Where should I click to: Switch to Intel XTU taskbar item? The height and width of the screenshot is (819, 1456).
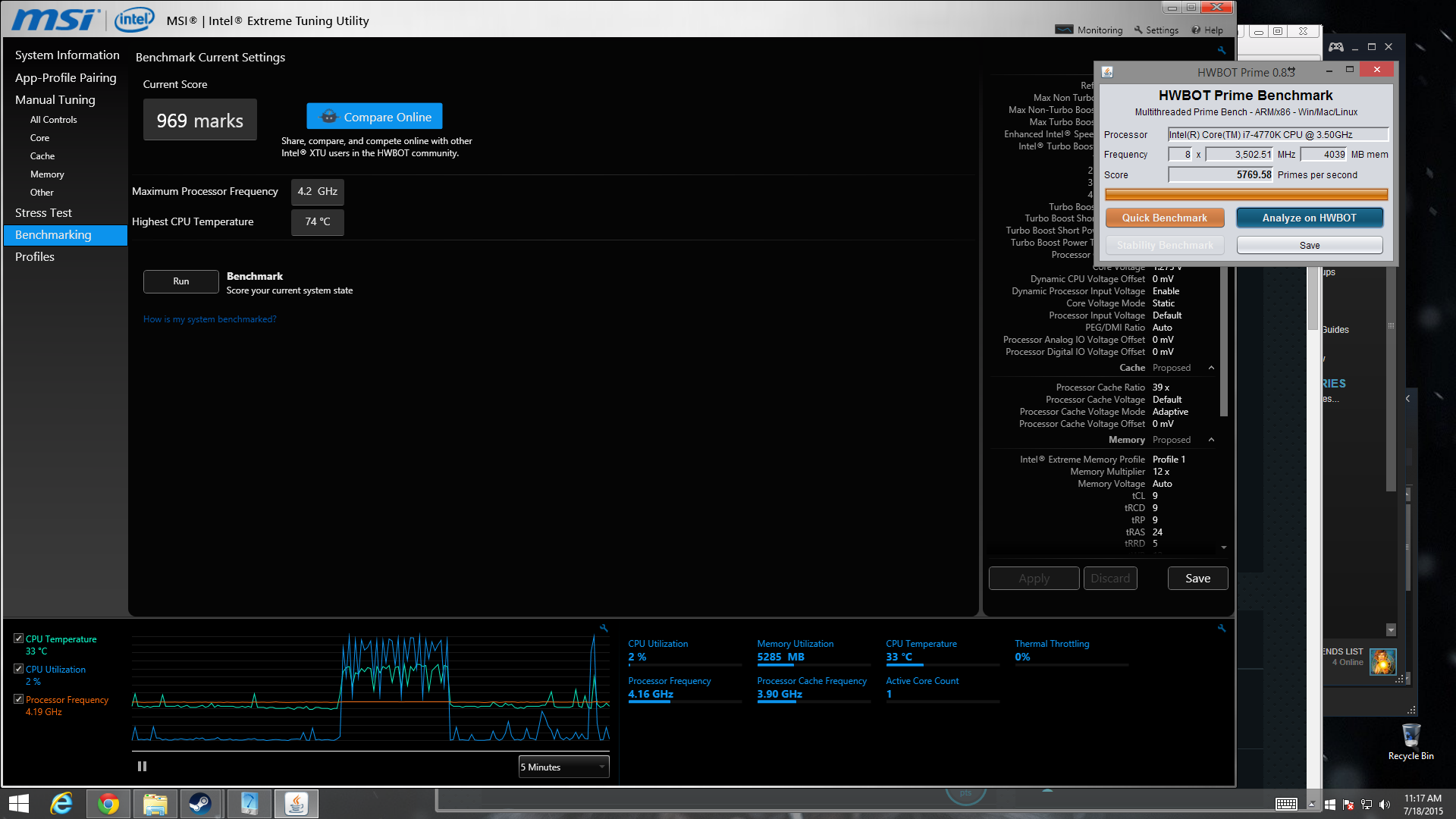click(249, 804)
